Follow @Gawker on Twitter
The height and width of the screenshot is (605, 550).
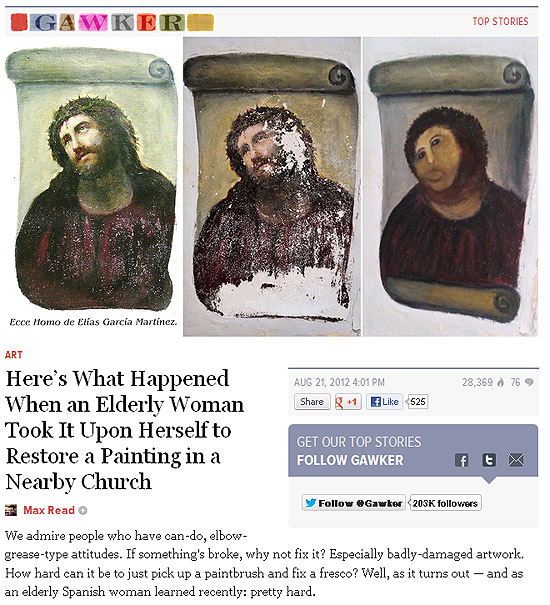pos(354,503)
